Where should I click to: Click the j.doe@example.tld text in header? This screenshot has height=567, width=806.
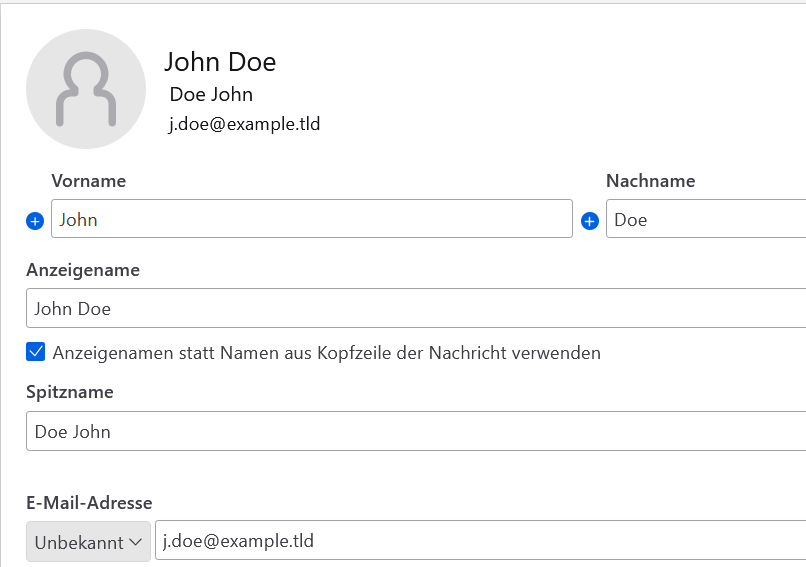tap(244, 125)
